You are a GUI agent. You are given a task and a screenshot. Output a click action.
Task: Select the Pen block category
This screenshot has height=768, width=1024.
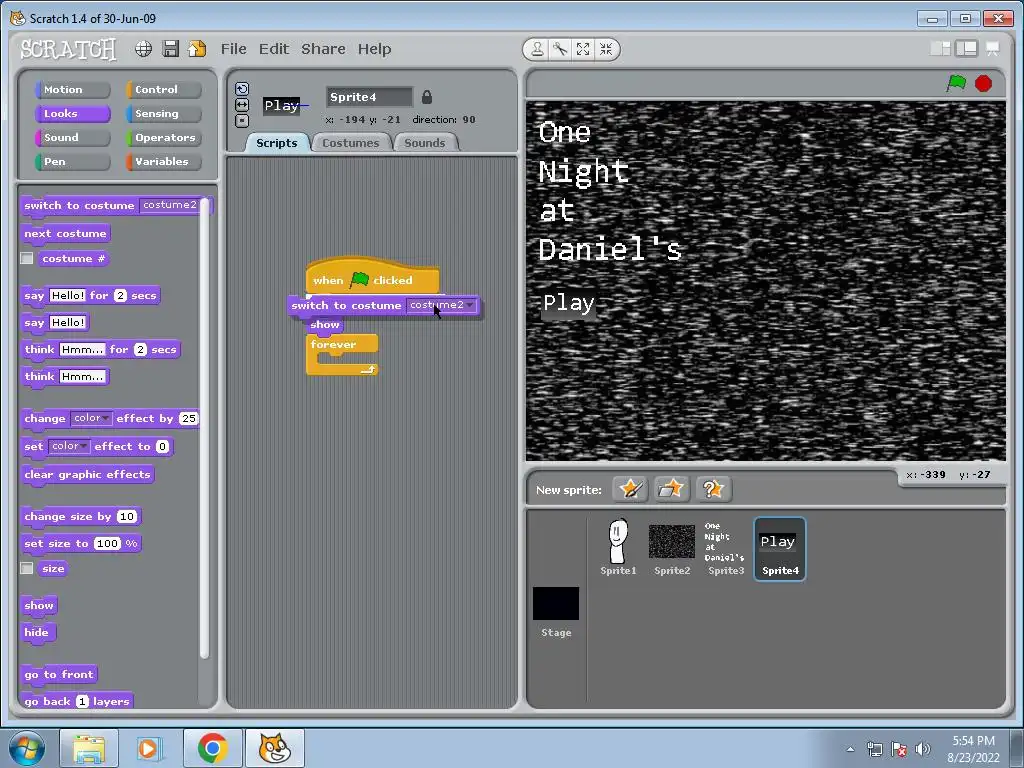(72, 162)
